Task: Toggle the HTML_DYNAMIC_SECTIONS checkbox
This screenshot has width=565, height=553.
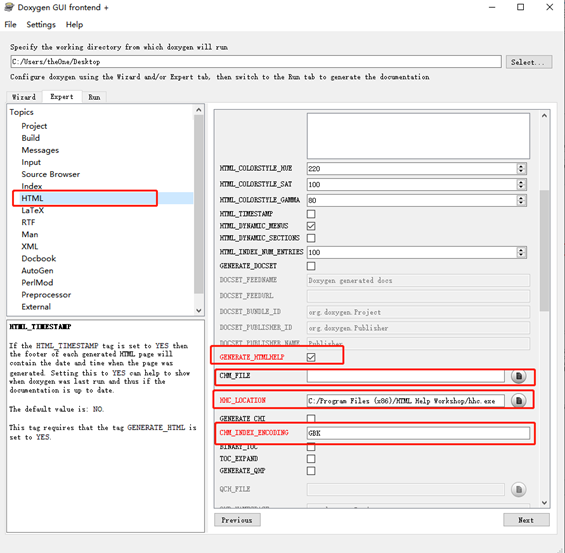Action: [x=311, y=238]
